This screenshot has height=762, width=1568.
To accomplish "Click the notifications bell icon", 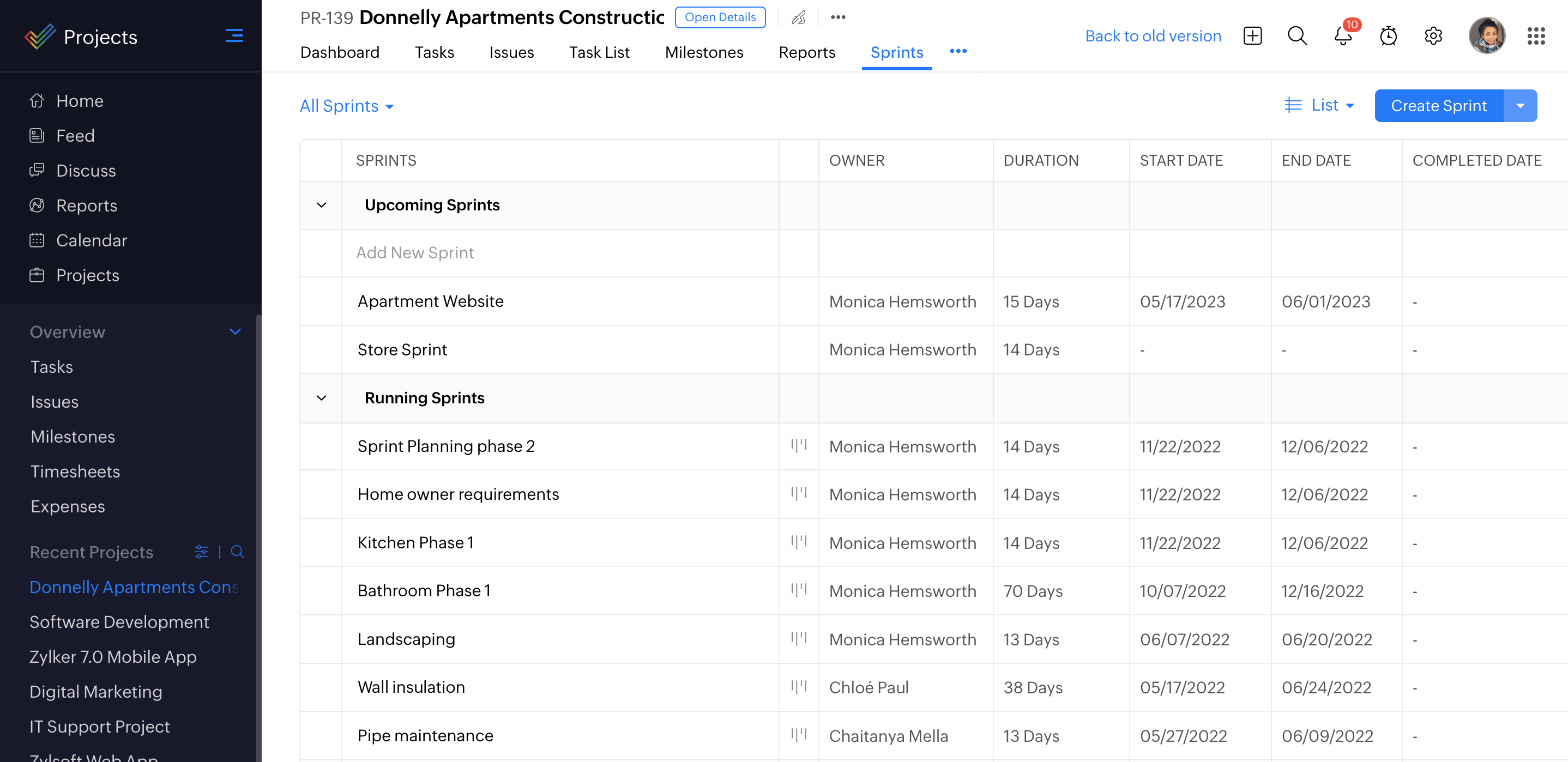I will coord(1342,37).
